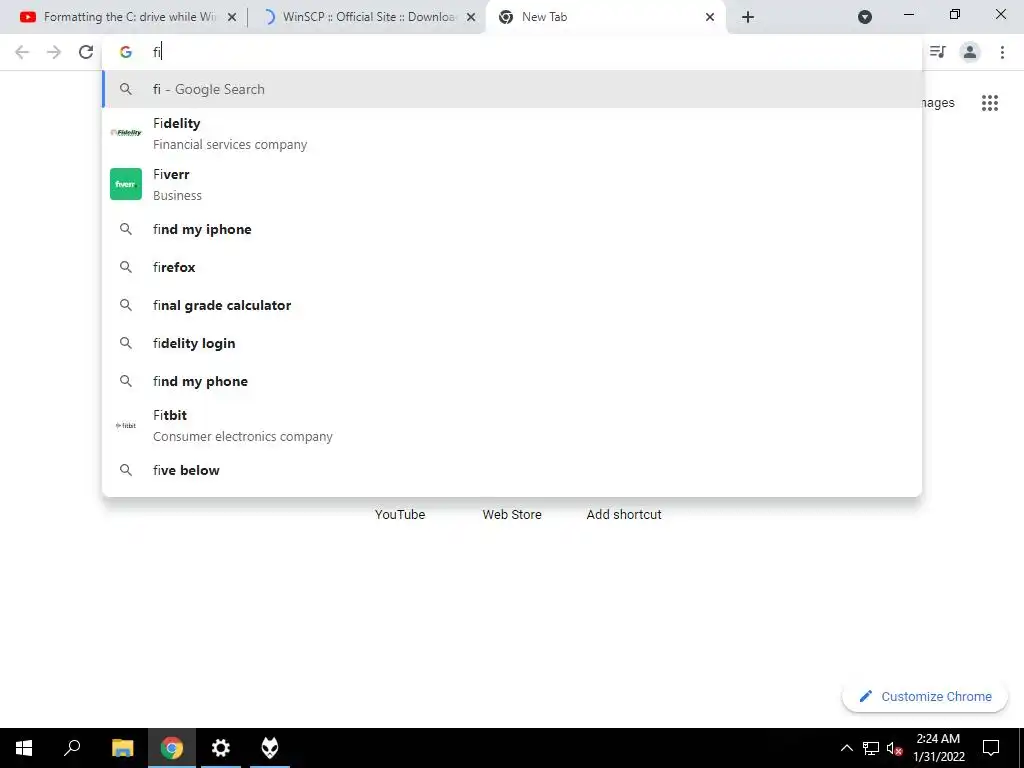Click the Chrome taskbar icon
This screenshot has width=1024, height=768.
[x=172, y=748]
